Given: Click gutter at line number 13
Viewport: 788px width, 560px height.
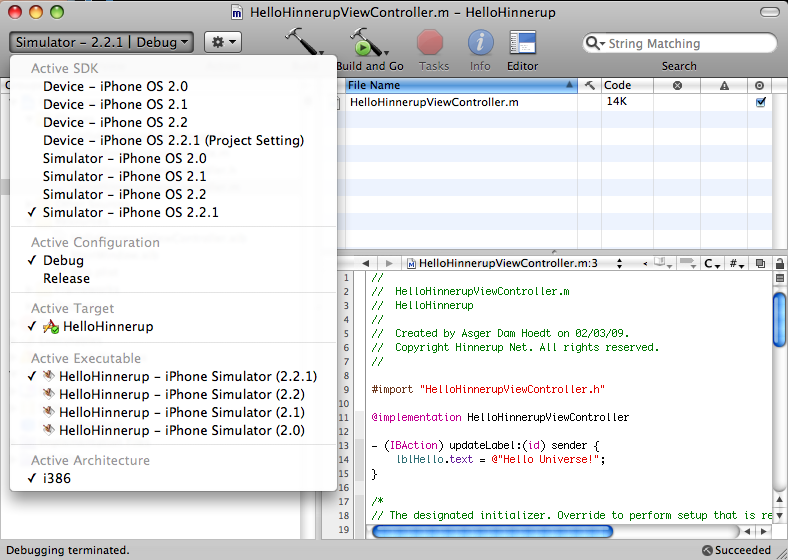Looking at the screenshot, I should pyautogui.click(x=344, y=445).
